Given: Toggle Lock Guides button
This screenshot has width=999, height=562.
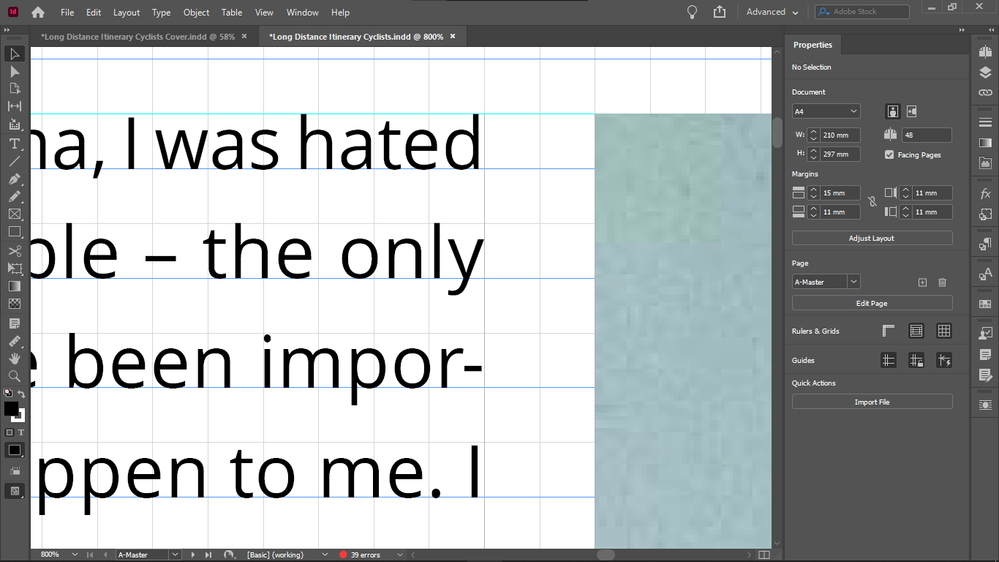Looking at the screenshot, I should tap(916, 360).
